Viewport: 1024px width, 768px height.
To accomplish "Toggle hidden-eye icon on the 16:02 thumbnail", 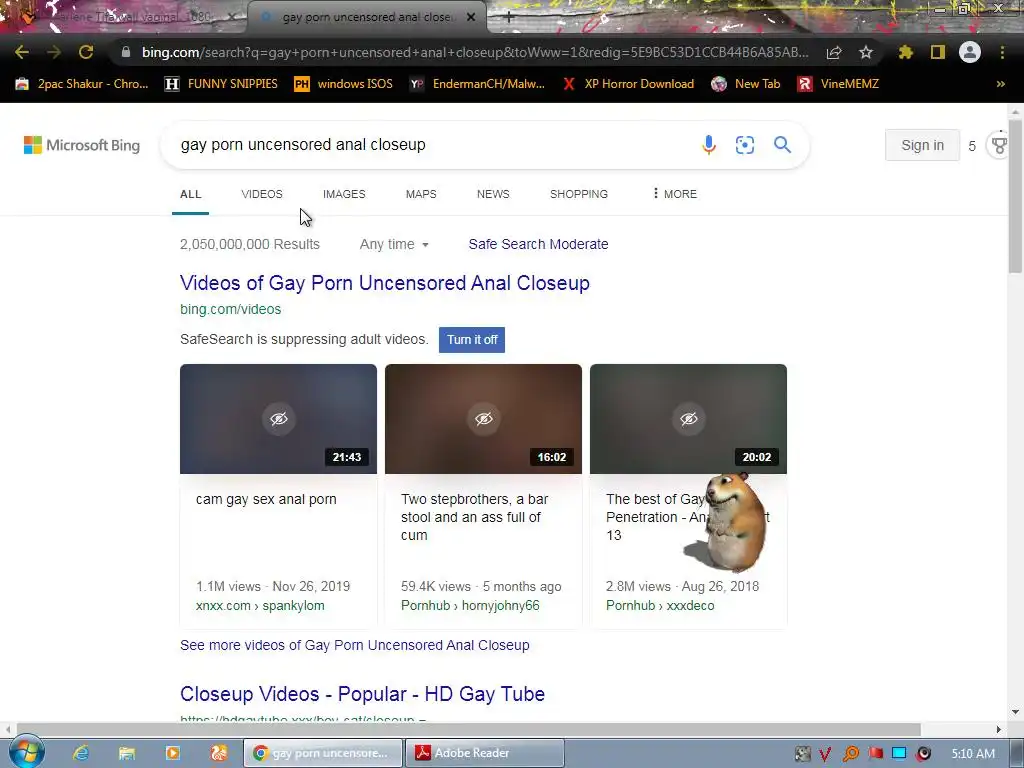I will (x=484, y=419).
